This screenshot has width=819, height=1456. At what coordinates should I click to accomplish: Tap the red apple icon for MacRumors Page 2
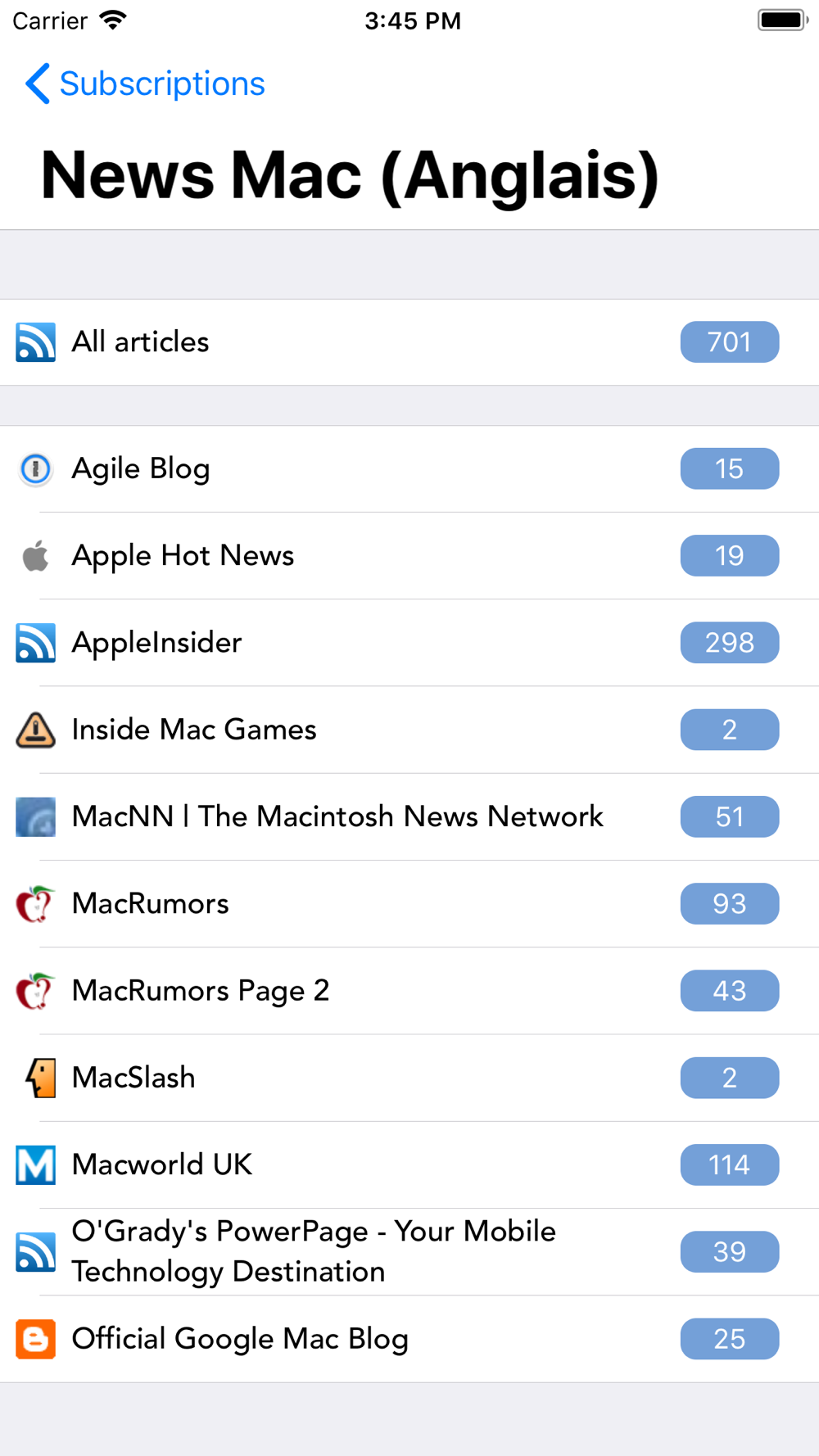35,991
